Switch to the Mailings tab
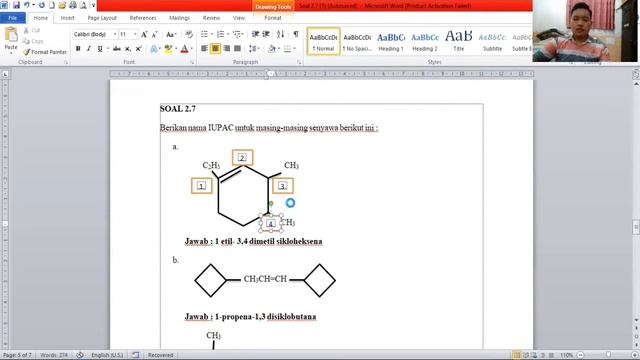640x360 pixels. [179, 18]
